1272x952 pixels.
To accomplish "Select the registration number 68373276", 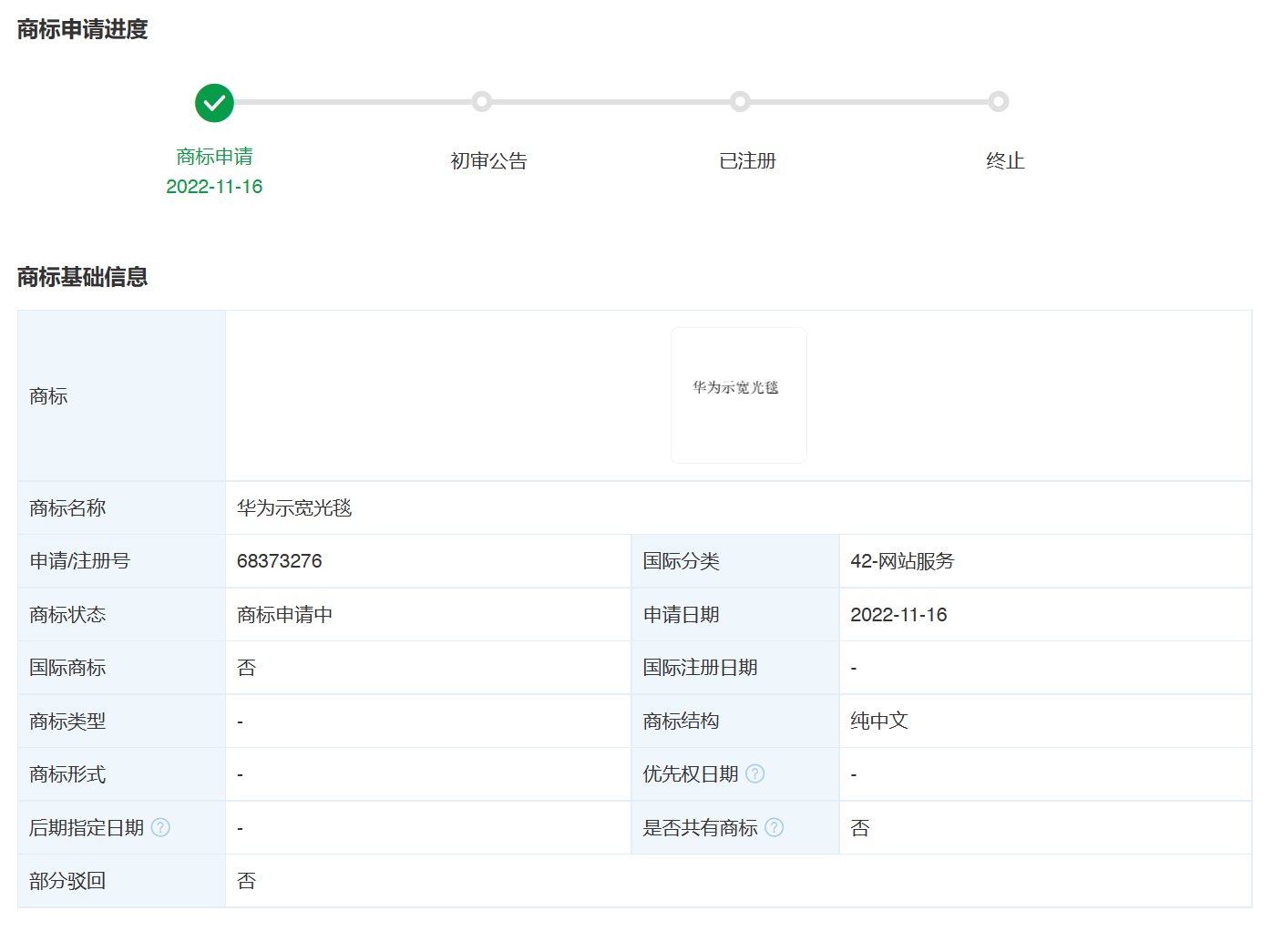I will tap(279, 561).
